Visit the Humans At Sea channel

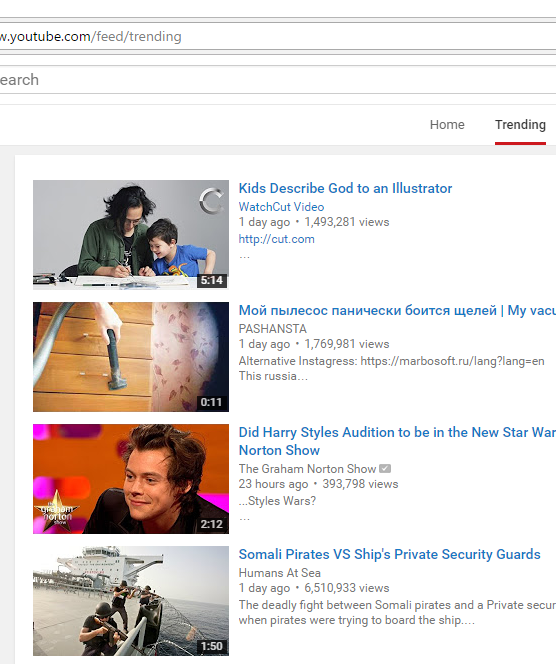click(x=279, y=573)
